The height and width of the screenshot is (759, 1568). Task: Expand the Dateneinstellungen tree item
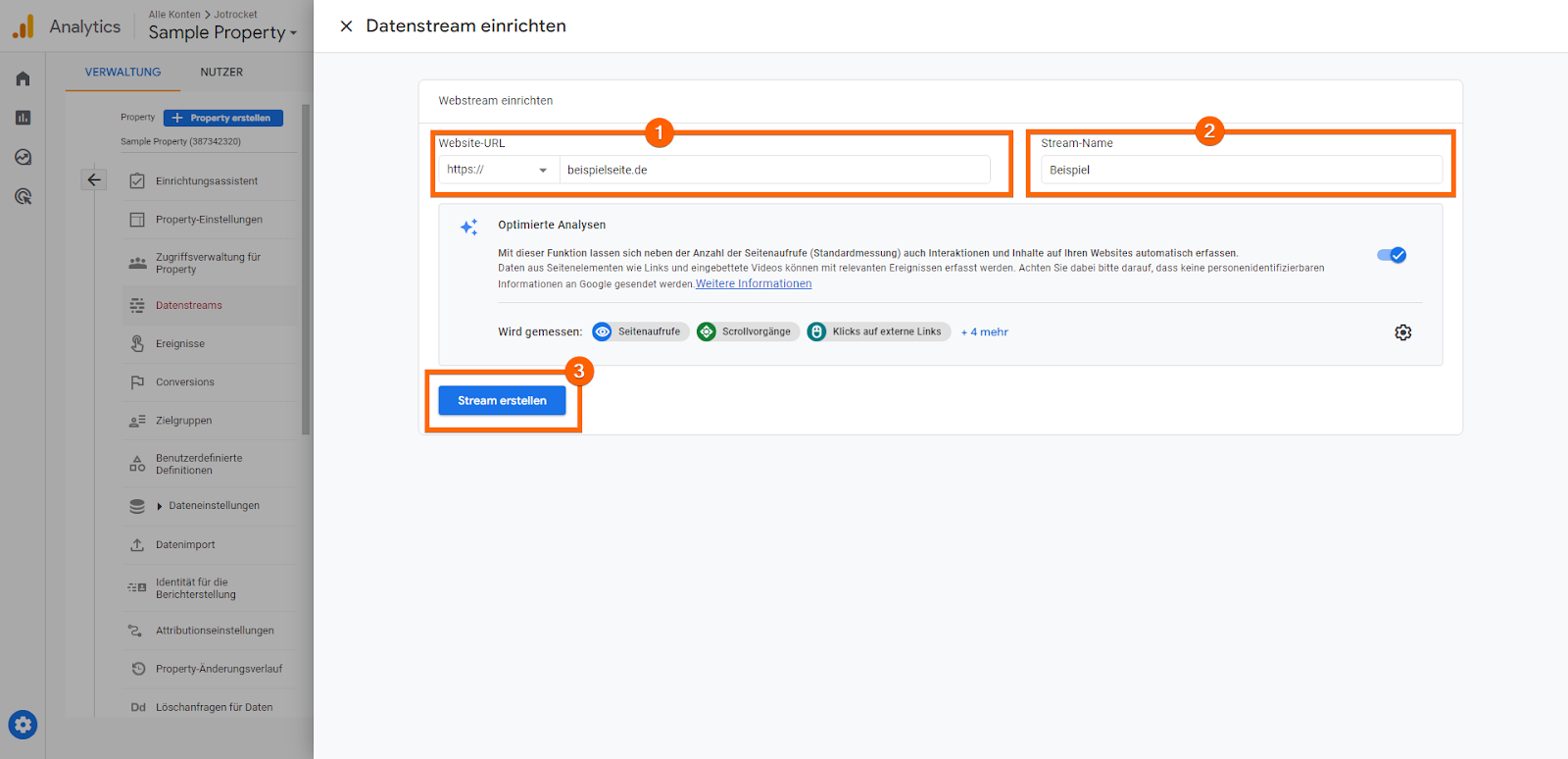click(x=160, y=506)
